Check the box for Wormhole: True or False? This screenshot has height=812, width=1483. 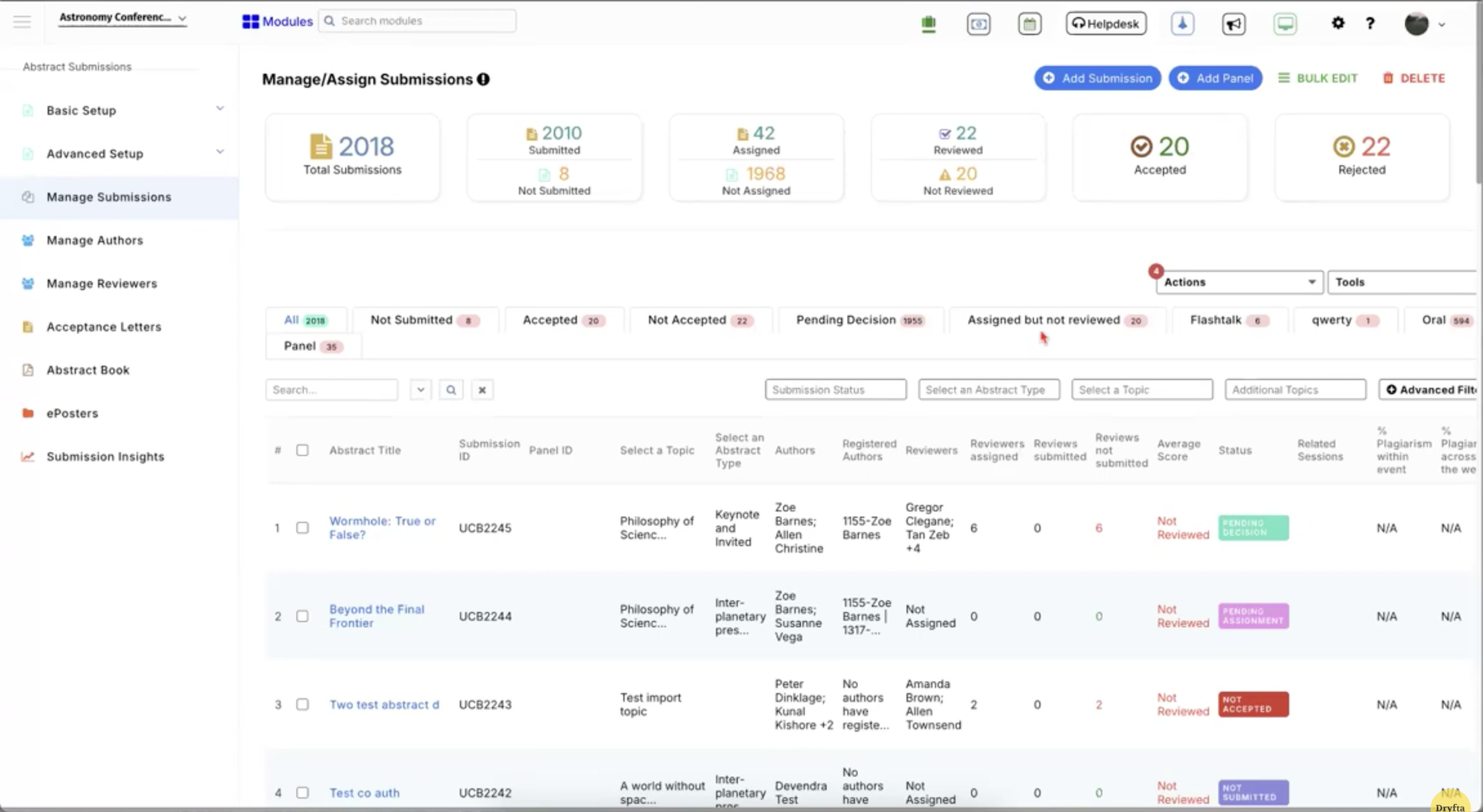pyautogui.click(x=302, y=528)
